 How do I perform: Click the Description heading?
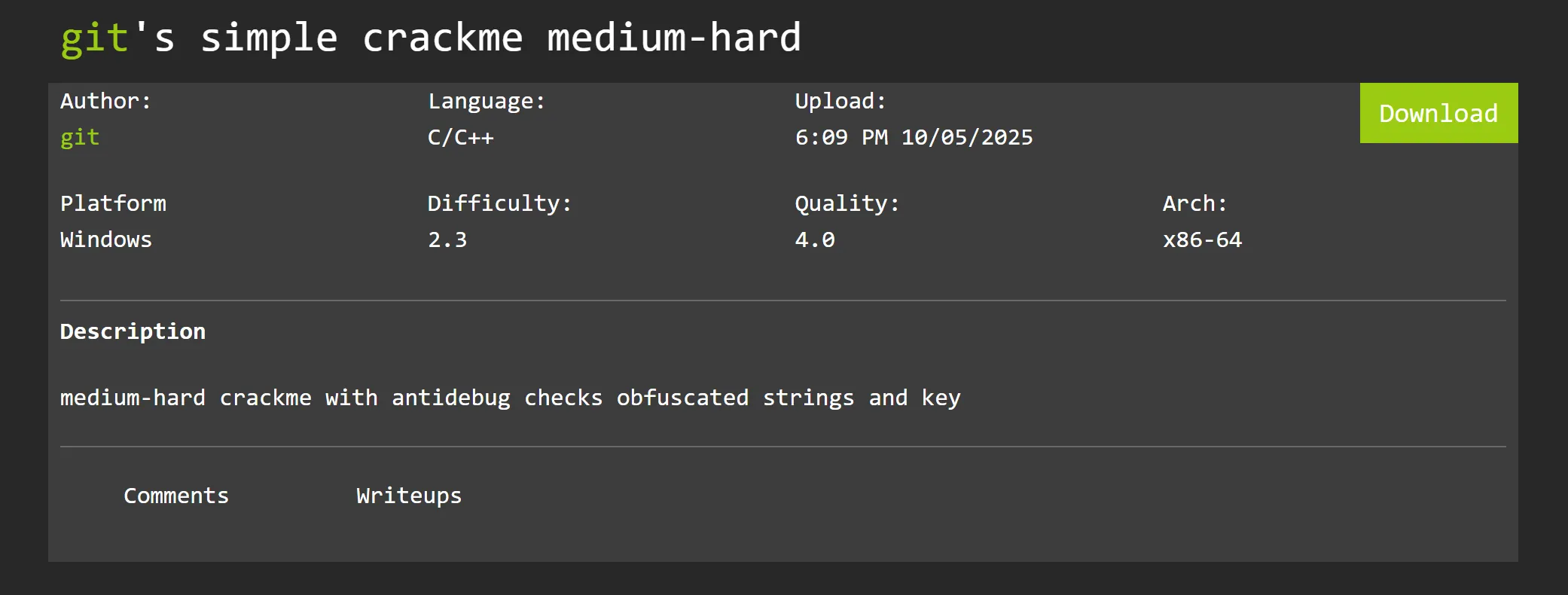click(133, 331)
